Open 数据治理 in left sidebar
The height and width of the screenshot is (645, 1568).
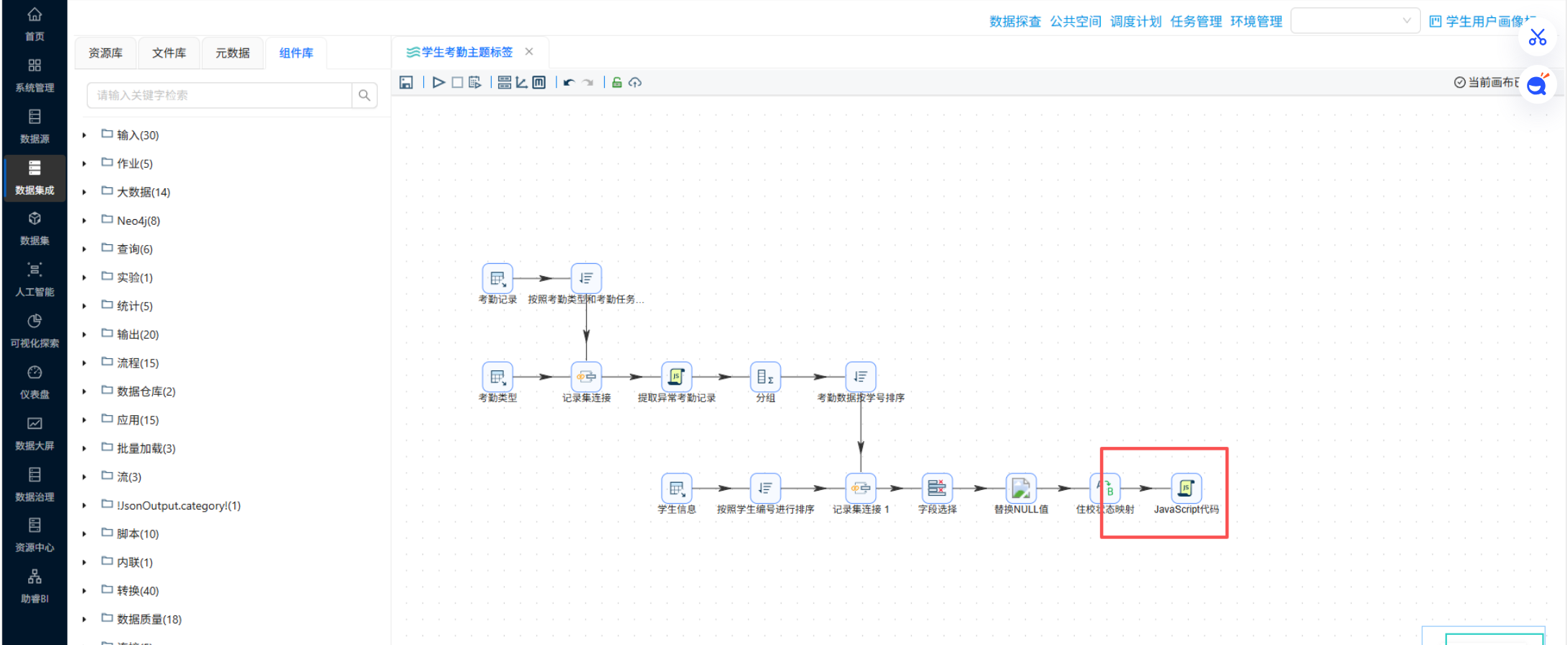click(x=35, y=484)
